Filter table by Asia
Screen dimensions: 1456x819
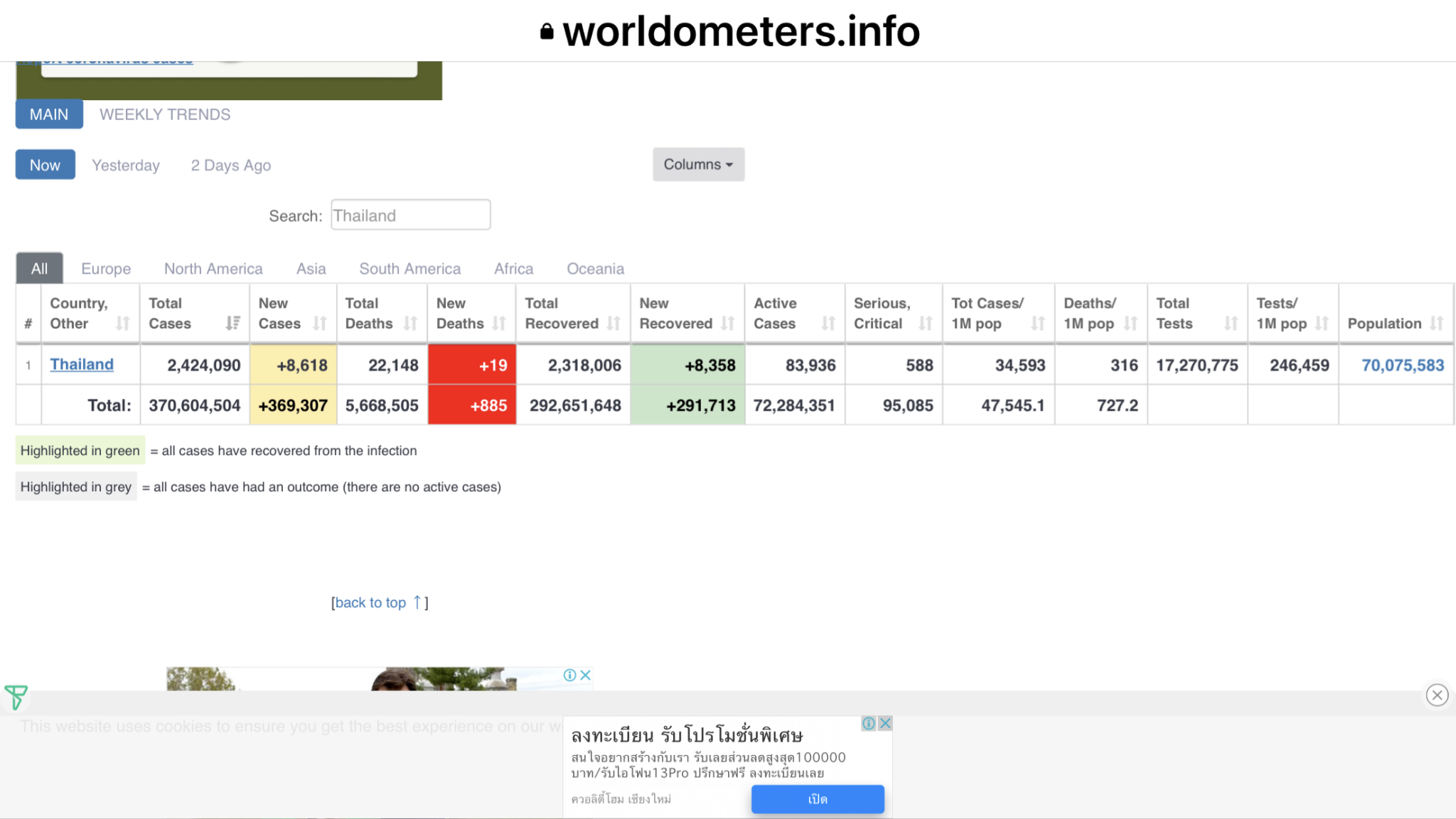pos(311,269)
